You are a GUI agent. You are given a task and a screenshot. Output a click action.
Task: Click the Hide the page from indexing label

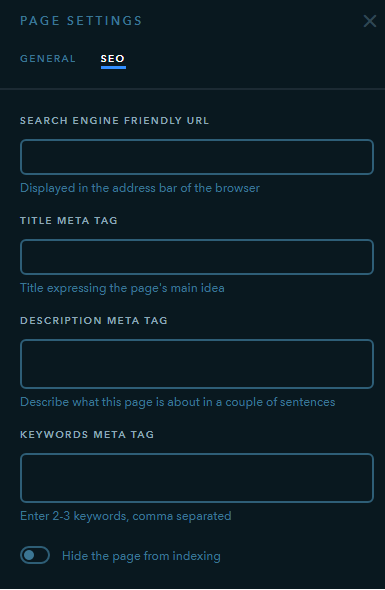tap(141, 556)
